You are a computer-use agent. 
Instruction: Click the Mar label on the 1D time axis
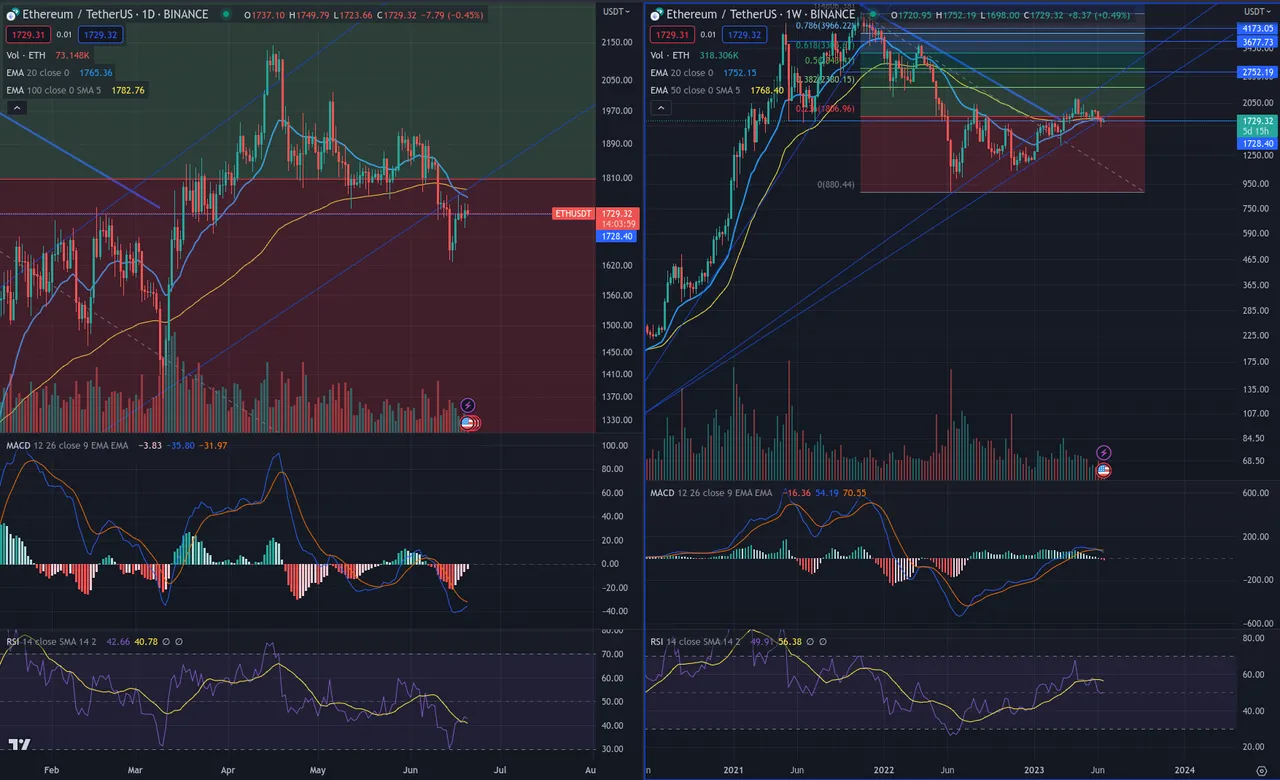point(137,770)
